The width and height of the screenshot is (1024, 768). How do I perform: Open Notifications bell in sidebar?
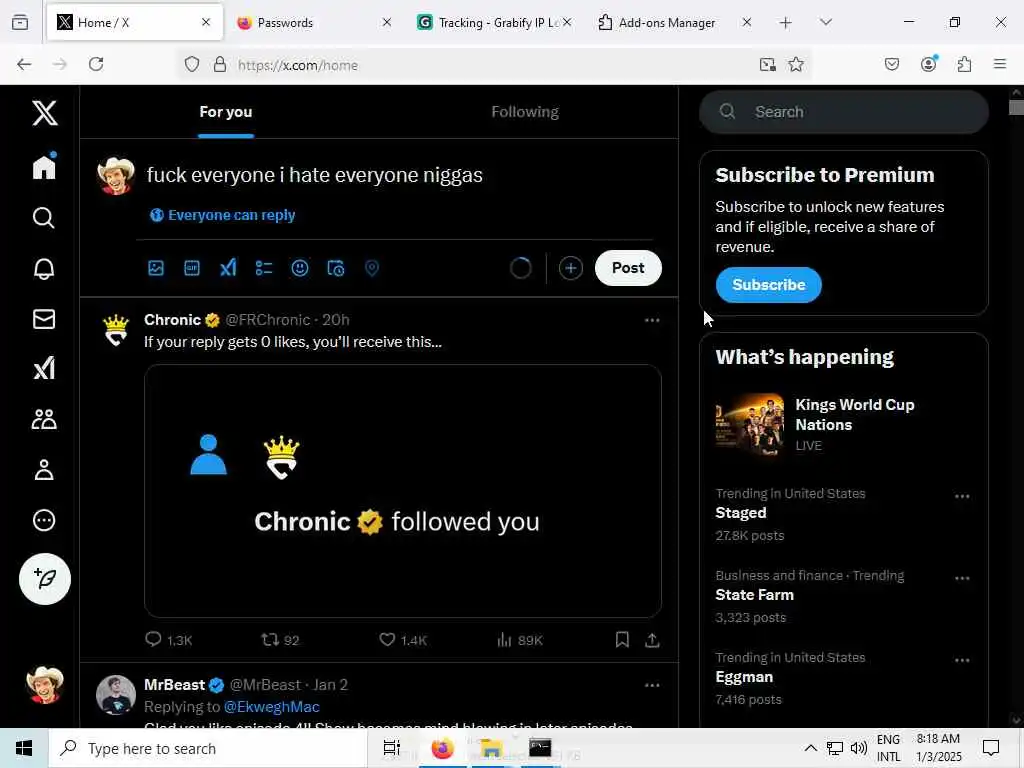coord(44,268)
